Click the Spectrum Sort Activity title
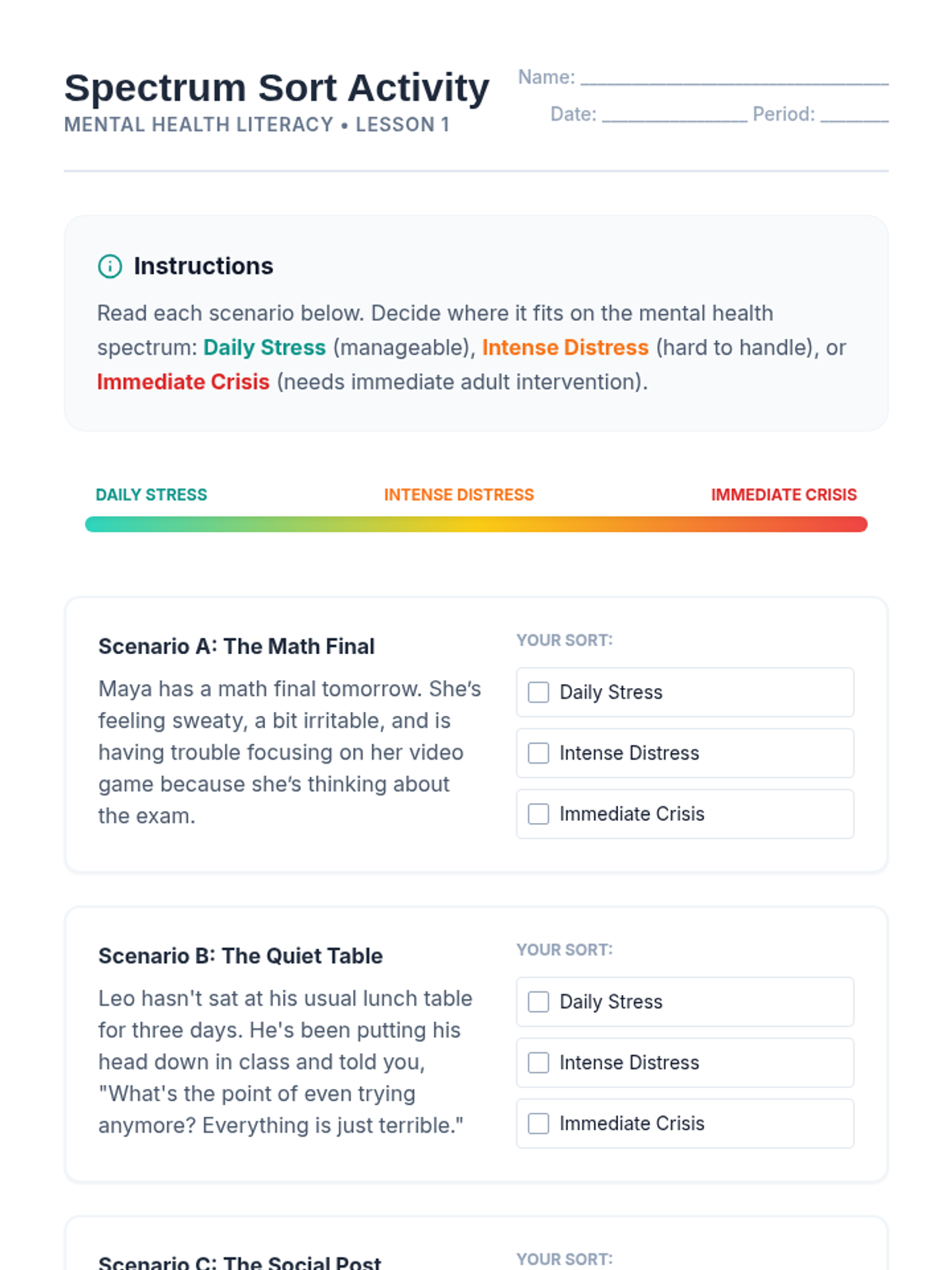Image resolution: width=952 pixels, height=1270 pixels. pyautogui.click(x=277, y=87)
